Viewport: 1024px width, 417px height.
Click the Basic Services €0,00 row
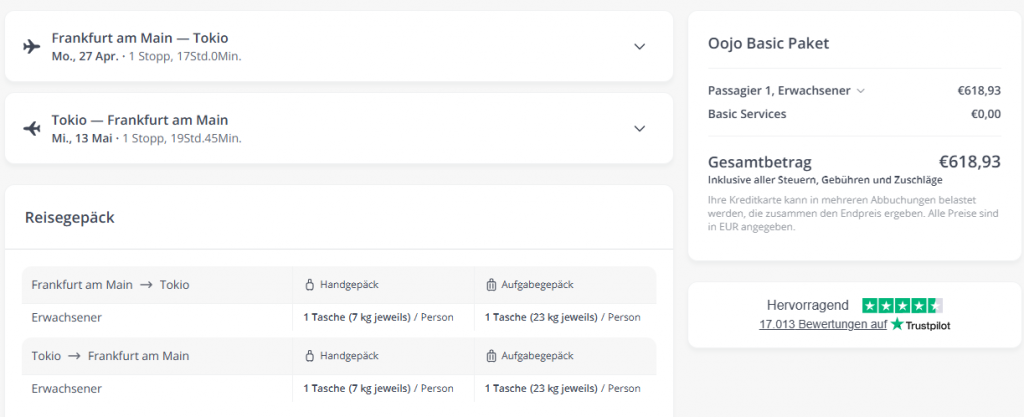[x=853, y=114]
